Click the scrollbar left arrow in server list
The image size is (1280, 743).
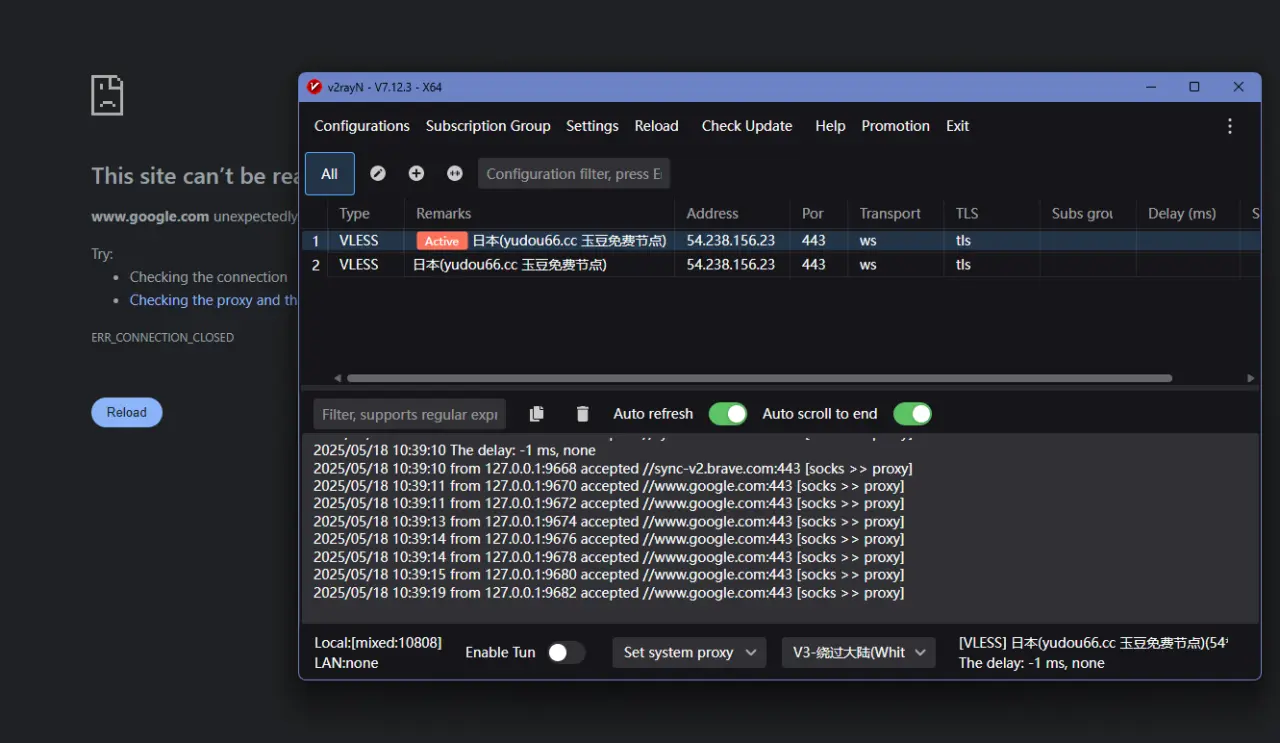pyautogui.click(x=338, y=378)
